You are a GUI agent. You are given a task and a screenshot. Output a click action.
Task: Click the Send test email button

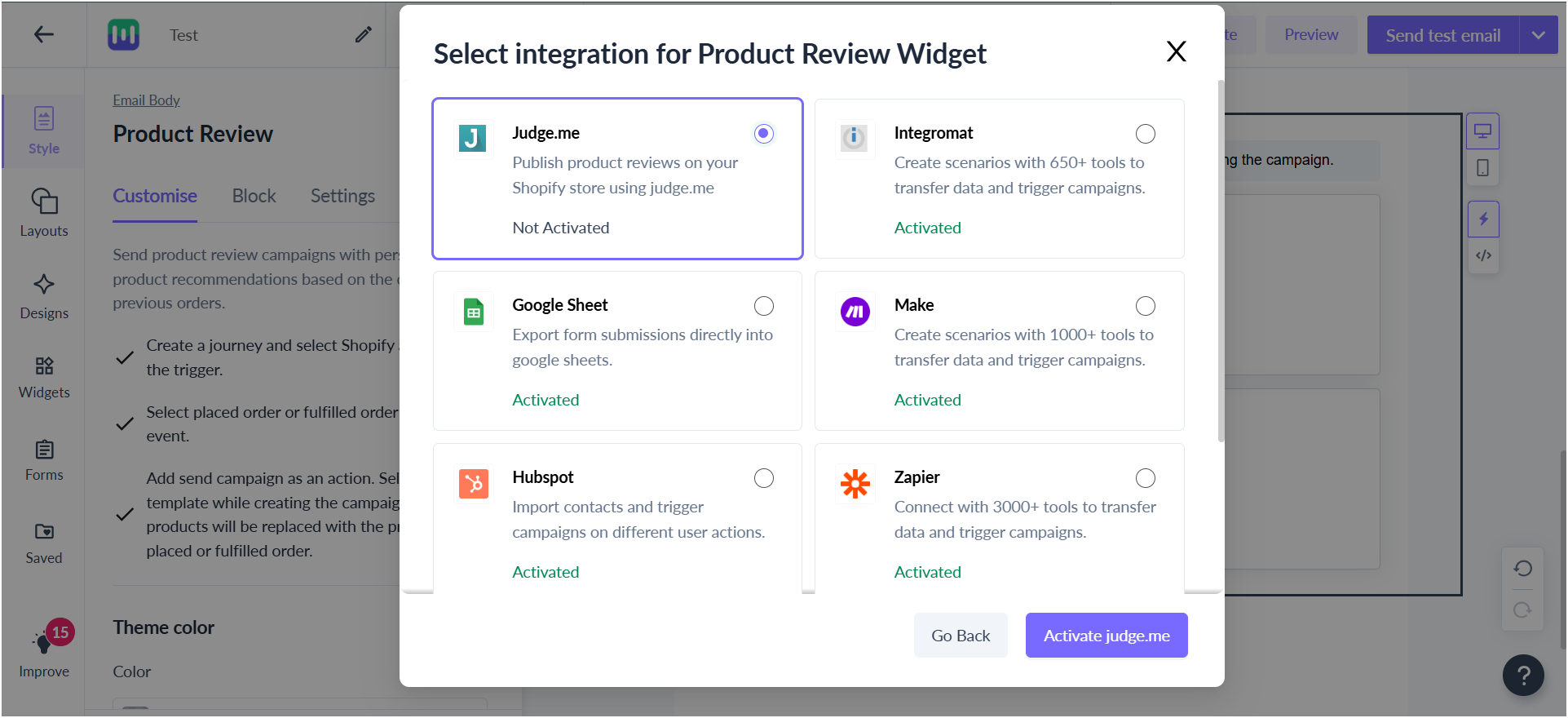click(1442, 35)
